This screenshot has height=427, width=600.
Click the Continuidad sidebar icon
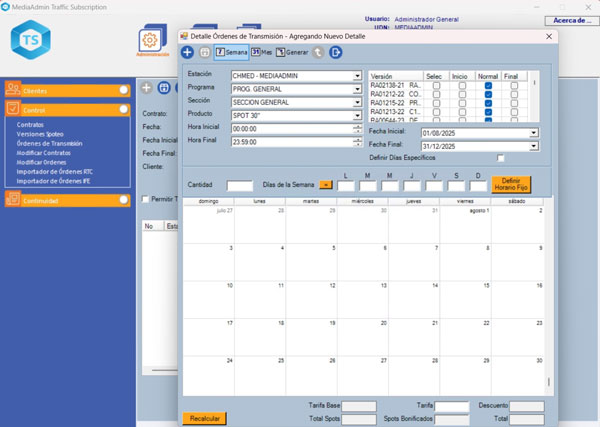click(x=12, y=200)
